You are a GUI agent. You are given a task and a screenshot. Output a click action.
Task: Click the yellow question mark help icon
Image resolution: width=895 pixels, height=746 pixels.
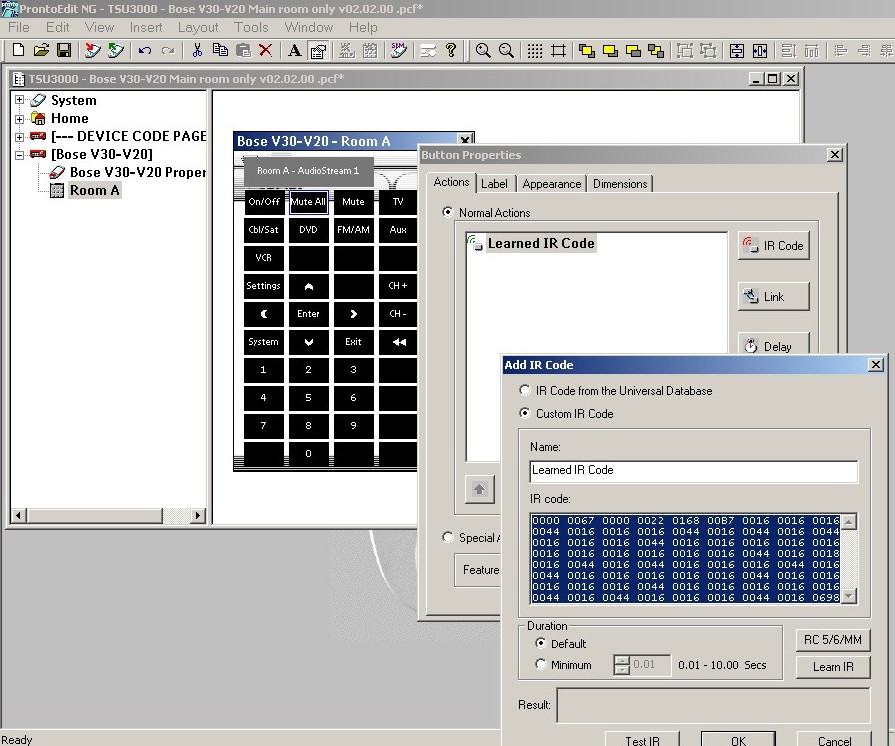tap(451, 50)
